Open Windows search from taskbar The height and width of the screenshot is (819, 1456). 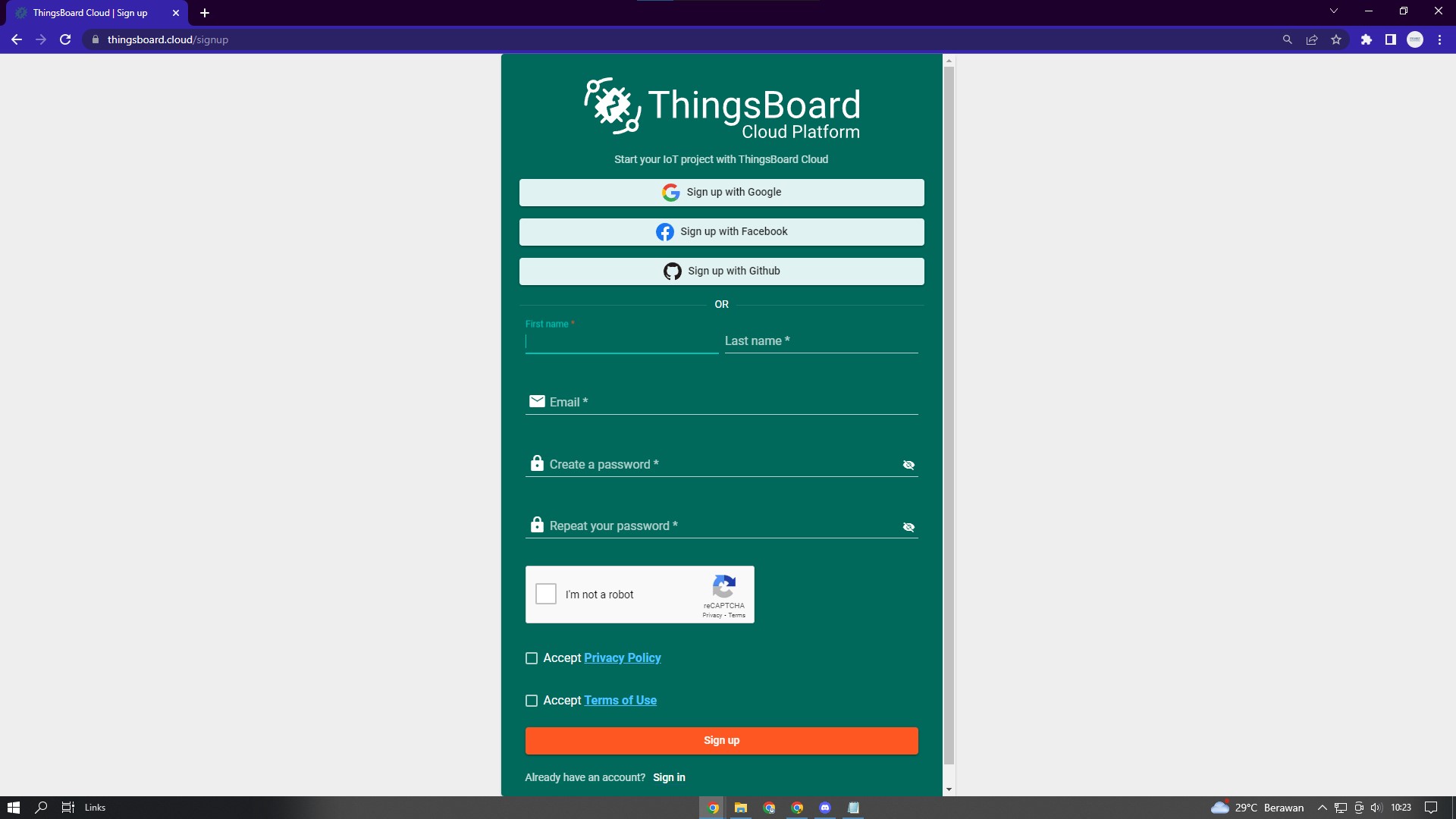pos(42,808)
